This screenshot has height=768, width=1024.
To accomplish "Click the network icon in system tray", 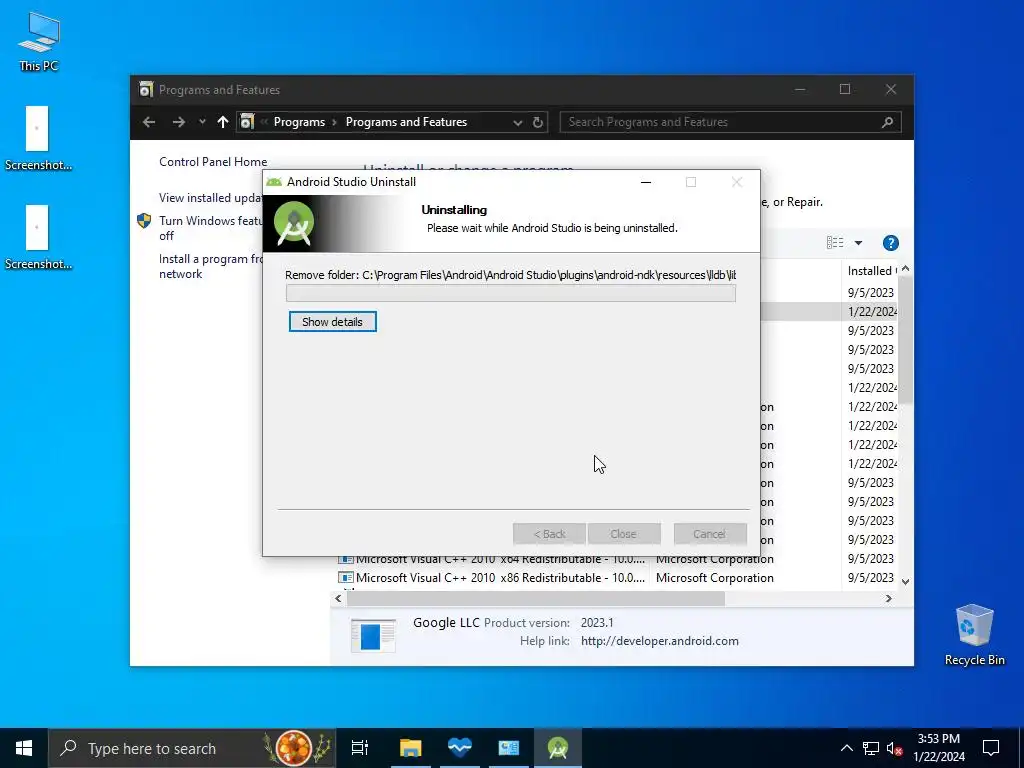I will 871,748.
